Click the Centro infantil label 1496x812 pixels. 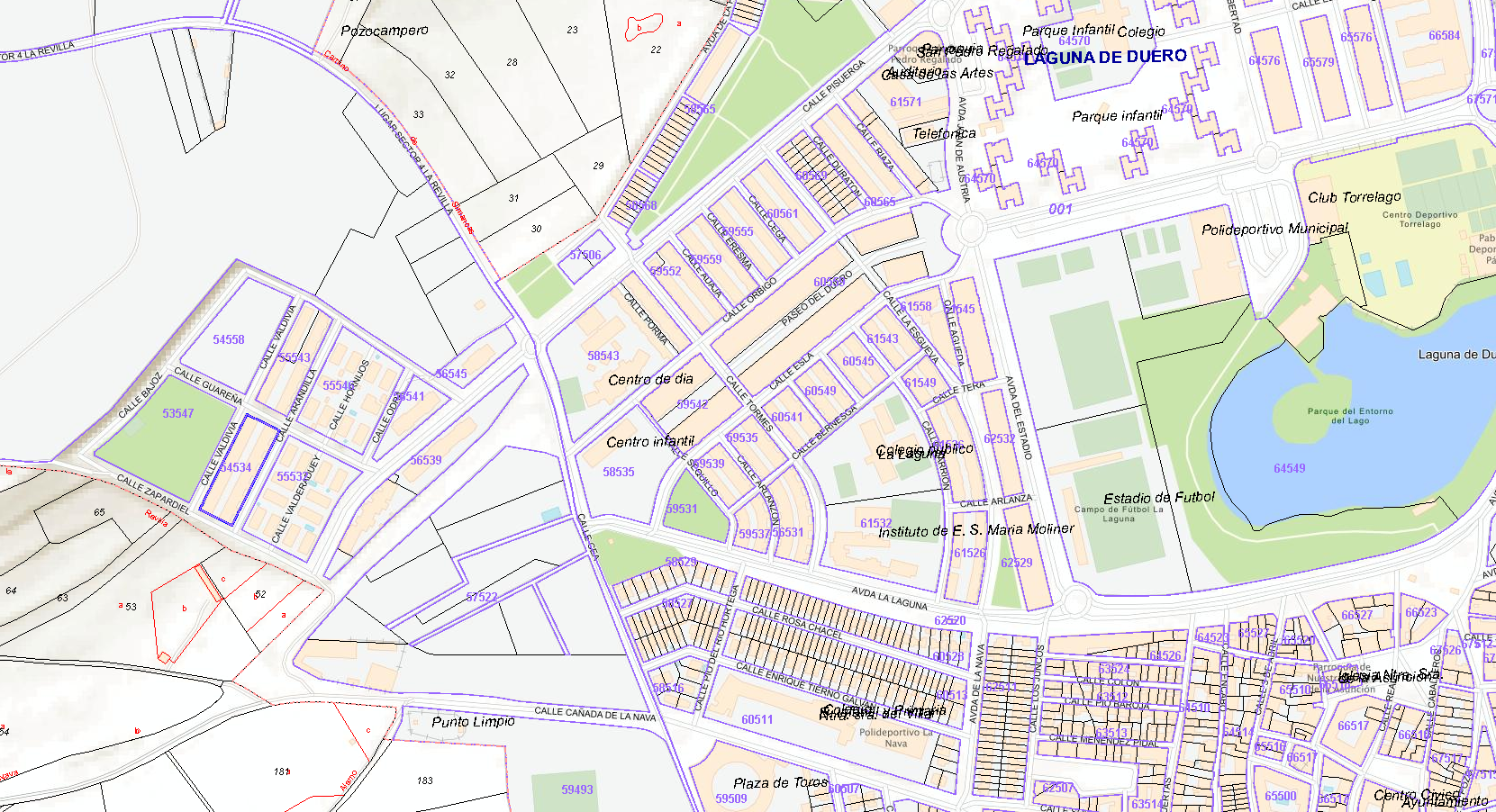click(650, 442)
